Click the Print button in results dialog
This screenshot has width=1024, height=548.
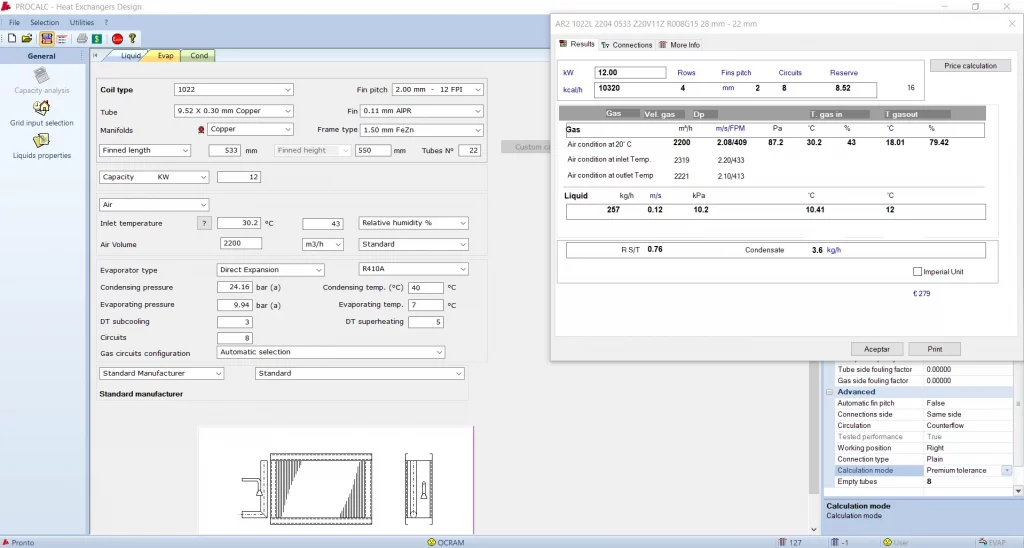[935, 349]
